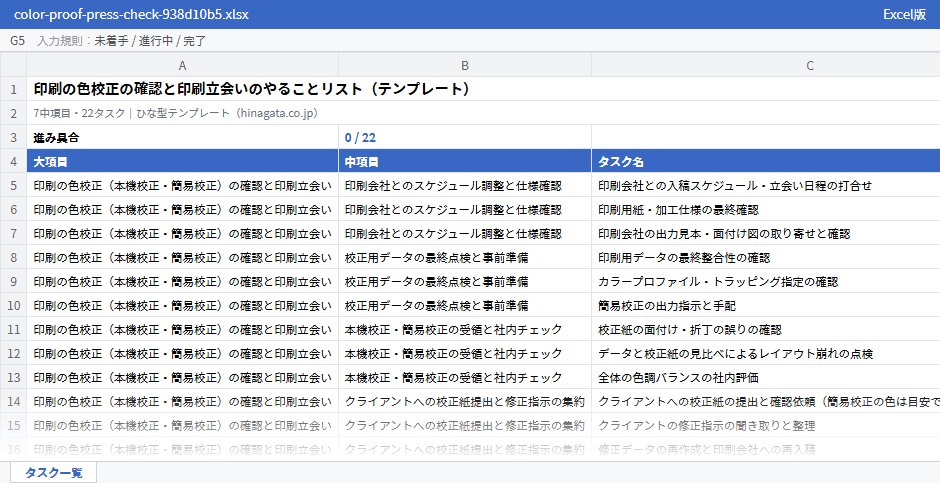
Task: Click row 7 cell 印刷会社とのスケジュール調整と仕様確認
Action: click(x=465, y=234)
